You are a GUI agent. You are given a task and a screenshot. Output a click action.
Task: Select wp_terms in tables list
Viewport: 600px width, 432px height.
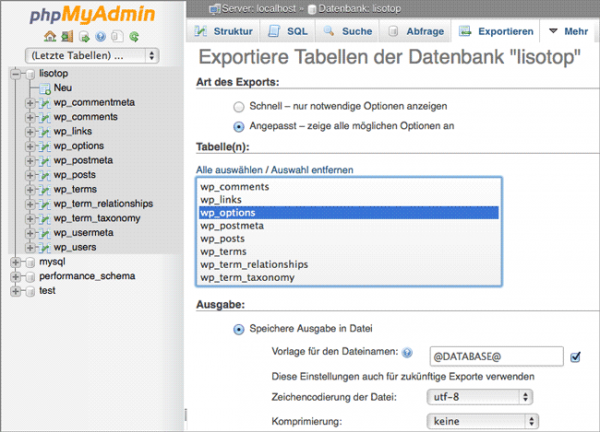349,252
